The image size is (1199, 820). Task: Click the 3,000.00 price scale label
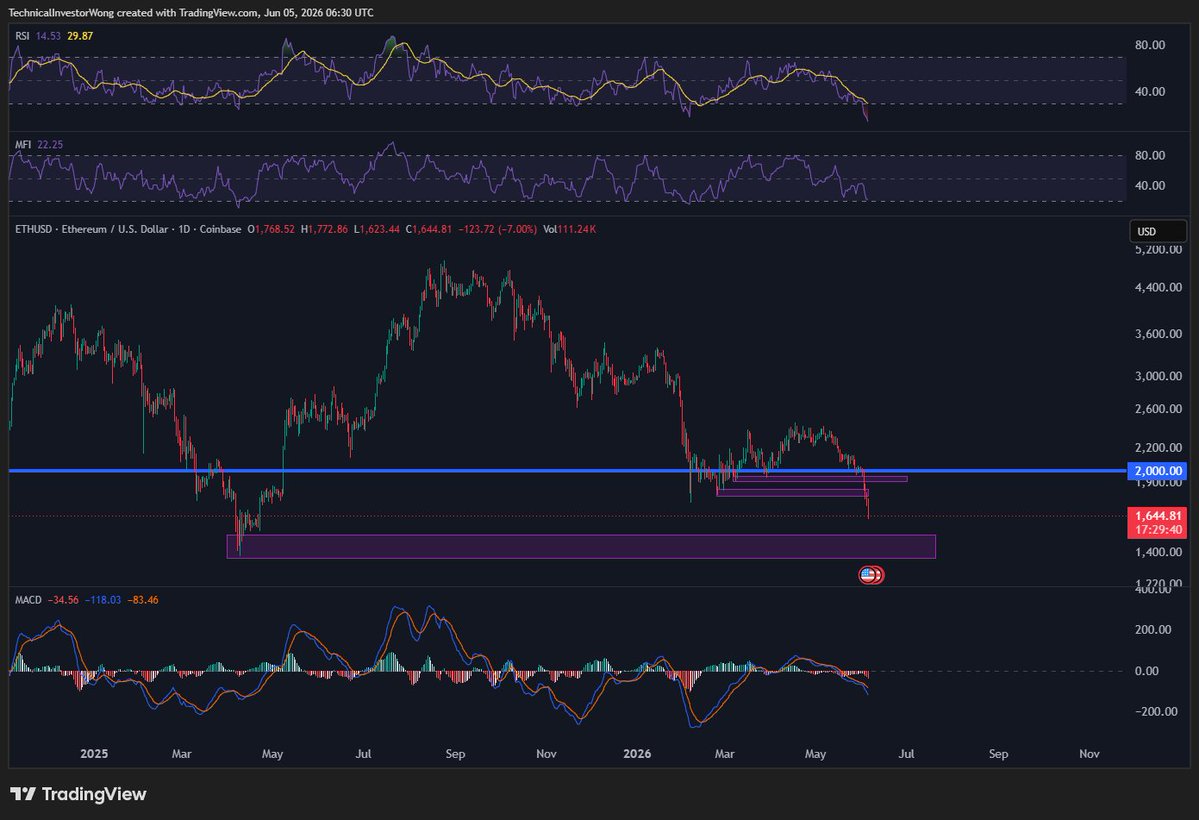(1158, 376)
